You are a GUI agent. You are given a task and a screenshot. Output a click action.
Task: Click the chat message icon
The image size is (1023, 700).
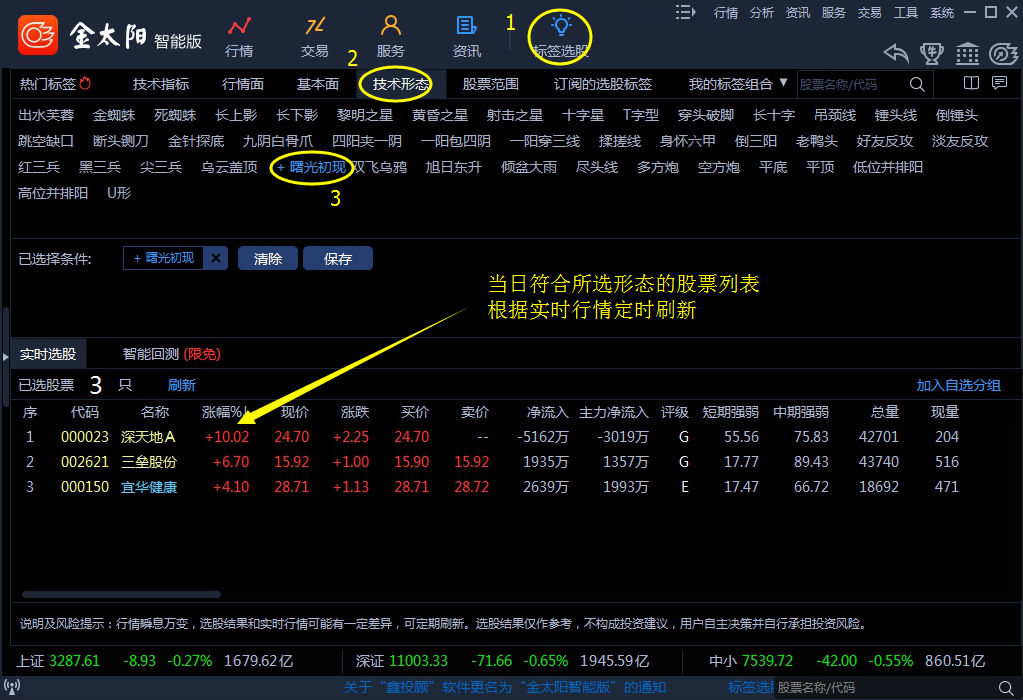coord(999,83)
